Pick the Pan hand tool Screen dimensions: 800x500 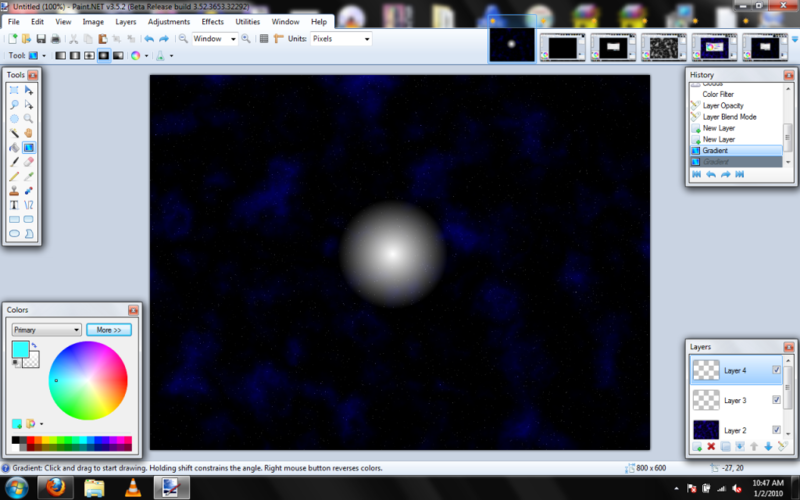(x=29, y=133)
